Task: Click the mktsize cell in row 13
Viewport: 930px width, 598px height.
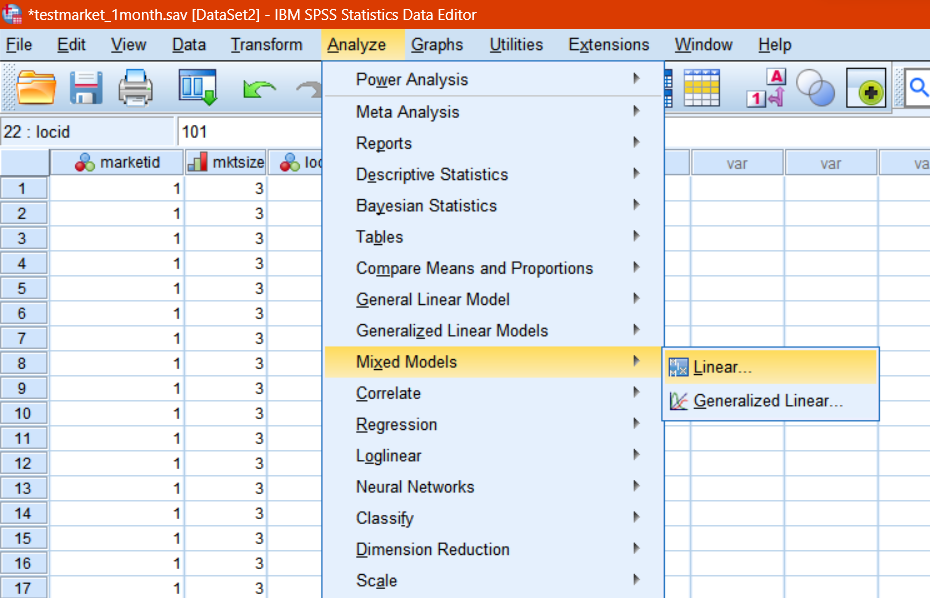Action: point(226,488)
